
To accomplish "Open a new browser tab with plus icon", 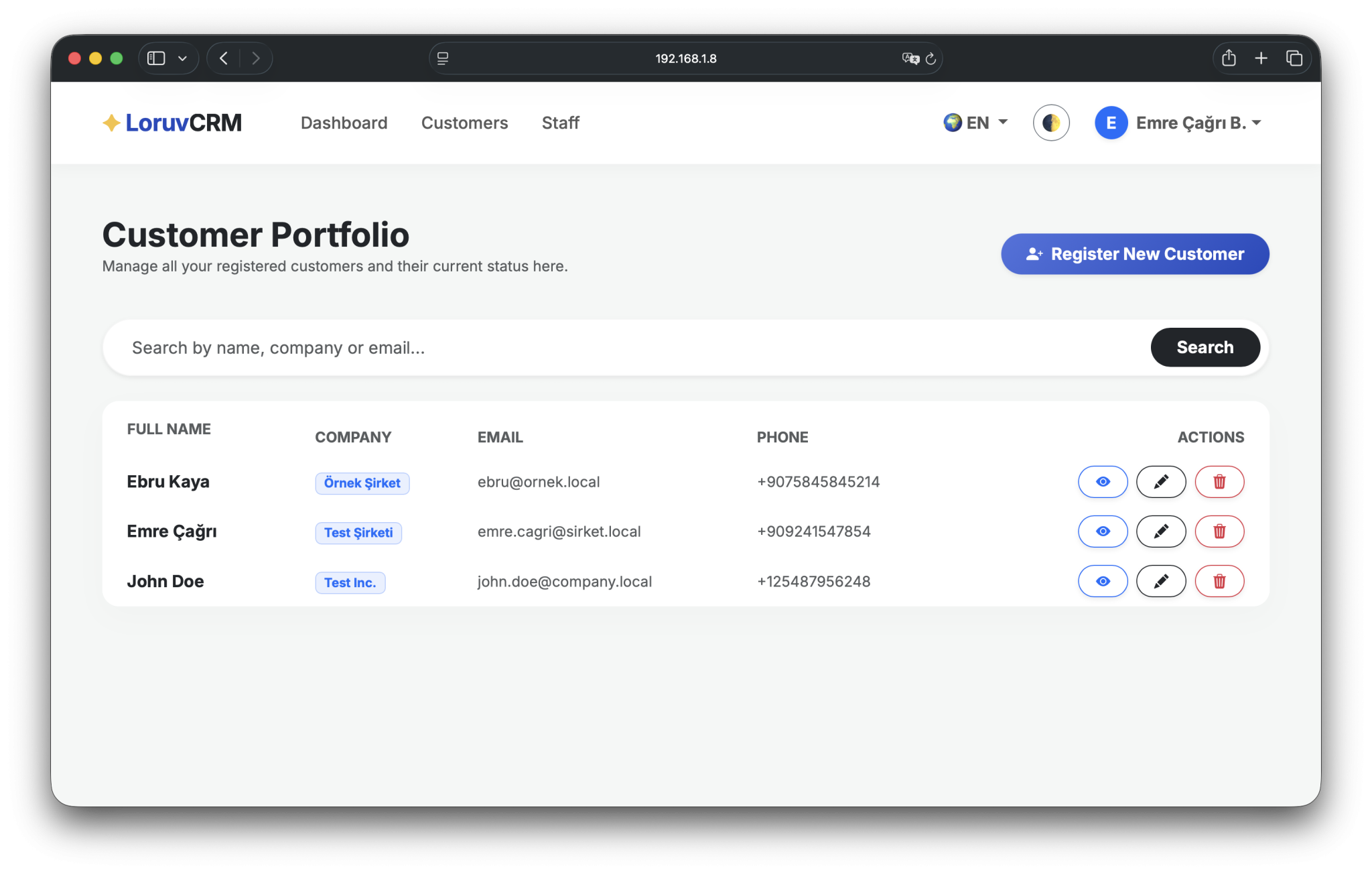I will pyautogui.click(x=1261, y=58).
